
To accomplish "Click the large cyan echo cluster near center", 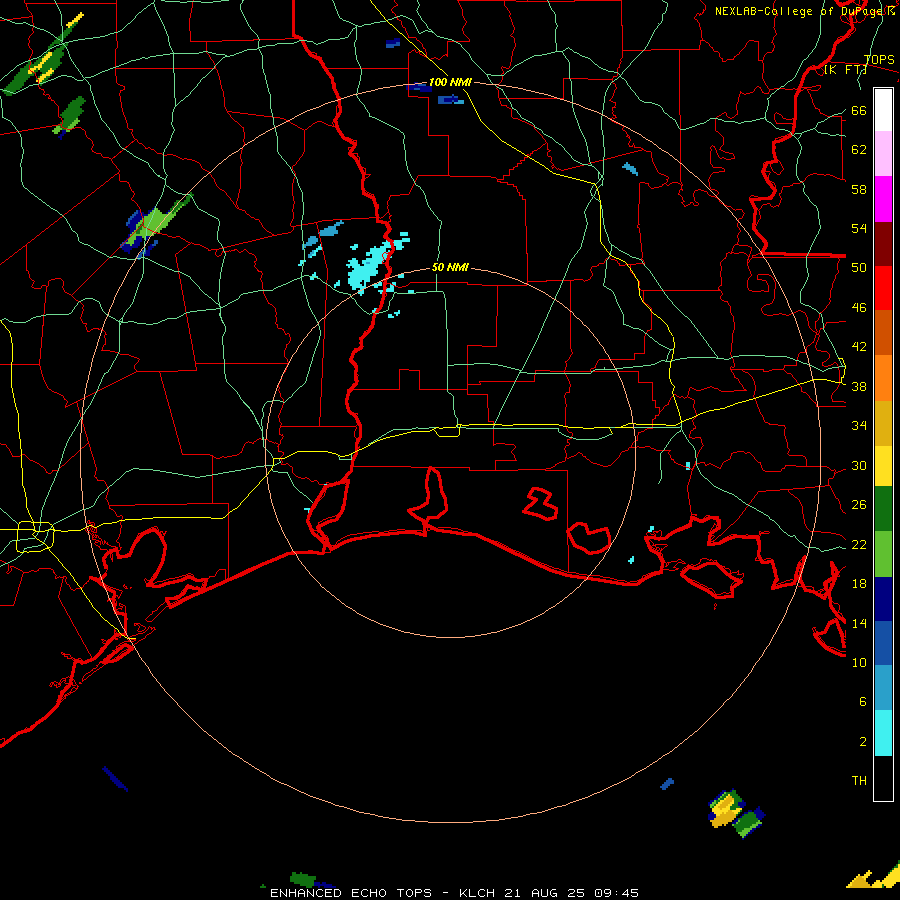I will [x=370, y=265].
